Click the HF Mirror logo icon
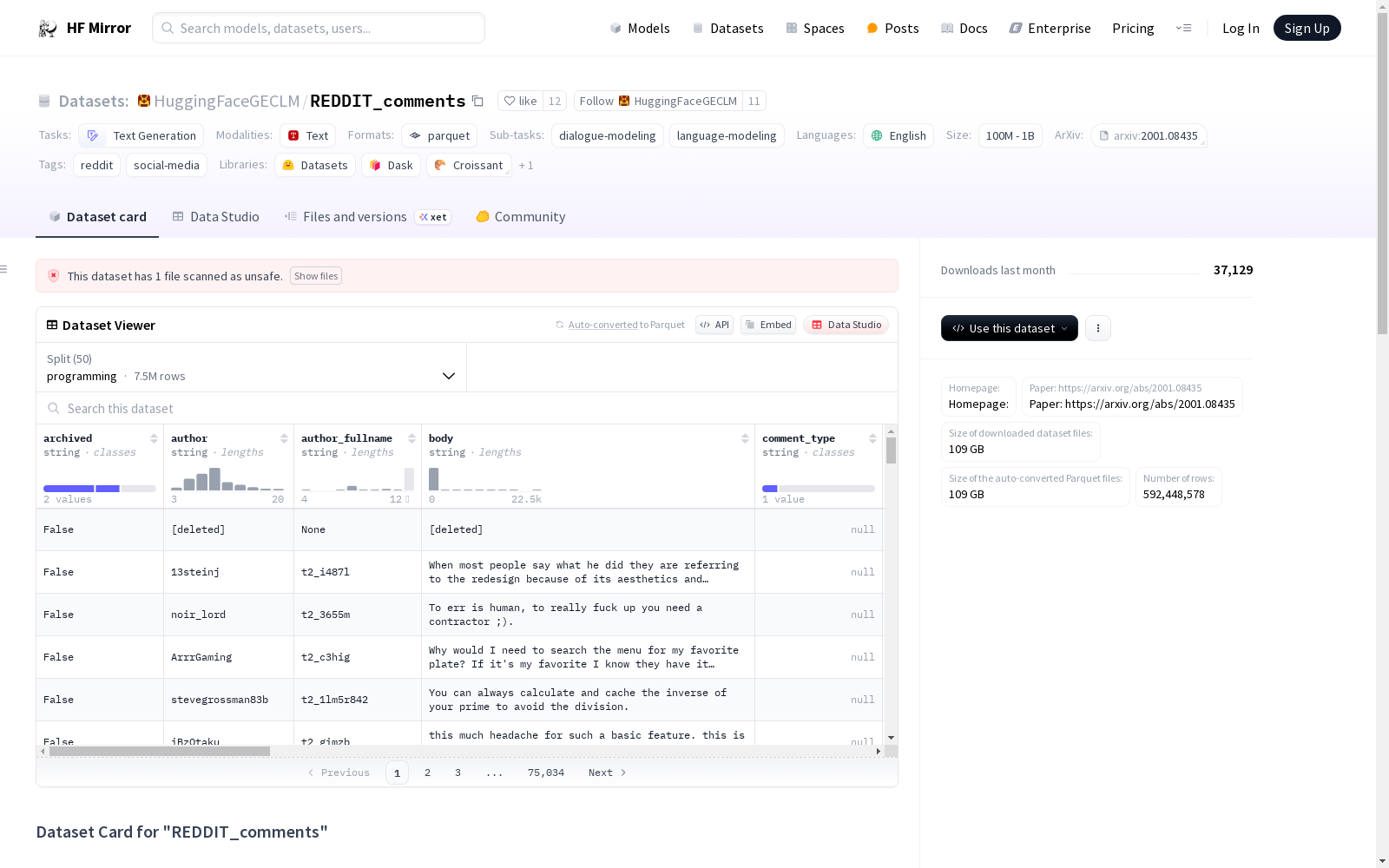The height and width of the screenshot is (868, 1389). (x=48, y=29)
